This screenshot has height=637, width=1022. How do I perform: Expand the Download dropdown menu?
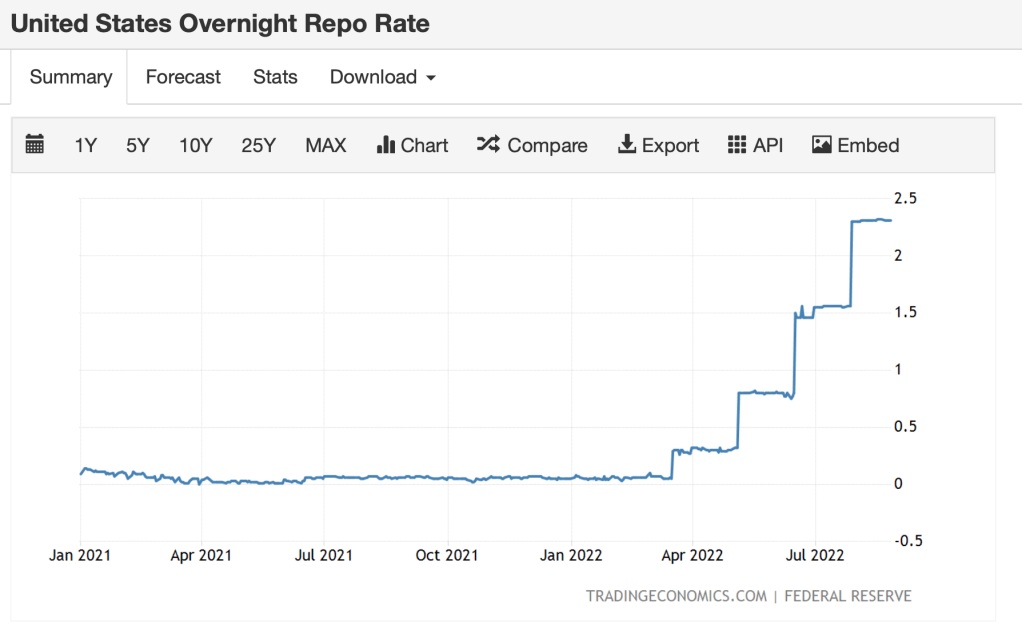(382, 77)
